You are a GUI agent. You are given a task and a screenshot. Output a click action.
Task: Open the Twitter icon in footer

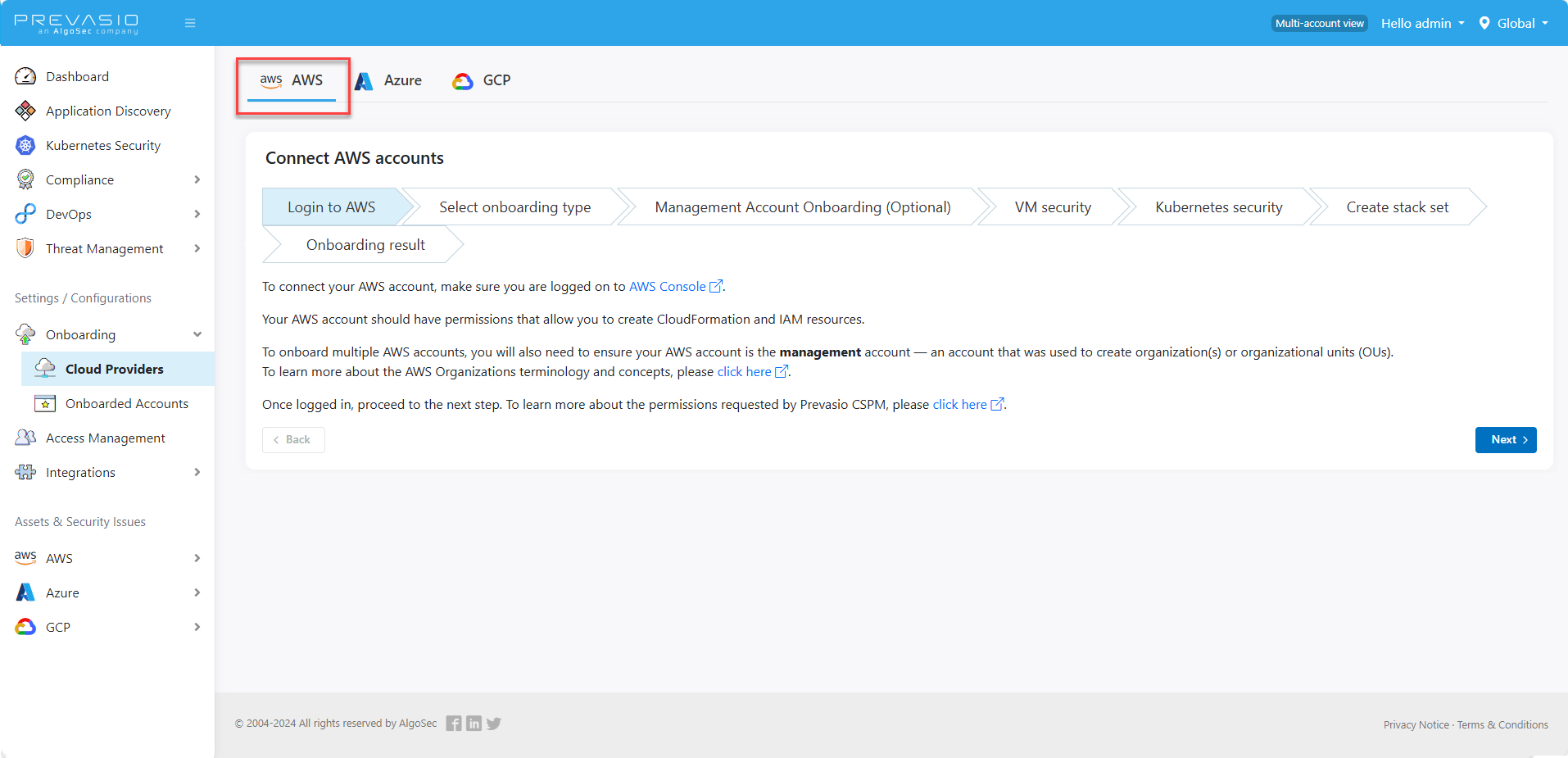[493, 724]
